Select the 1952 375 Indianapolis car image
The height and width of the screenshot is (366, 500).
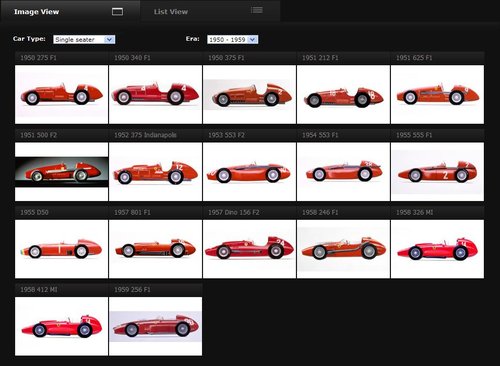[155, 172]
